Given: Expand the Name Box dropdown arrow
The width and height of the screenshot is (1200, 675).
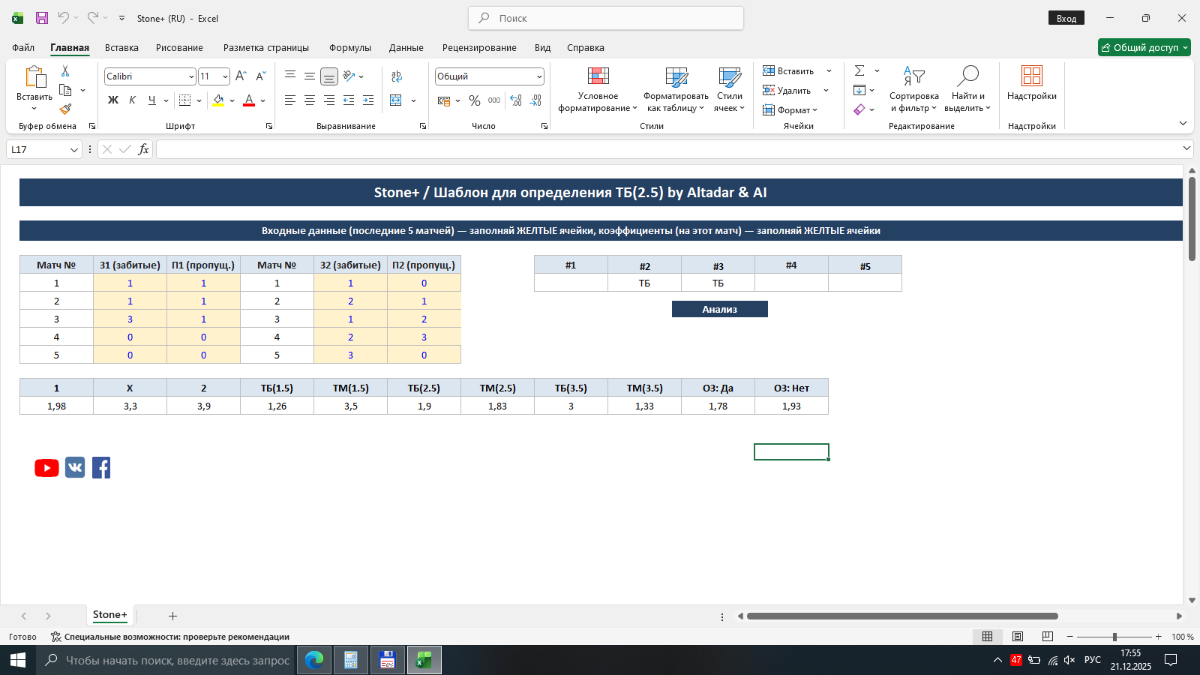Looking at the screenshot, I should [x=74, y=149].
